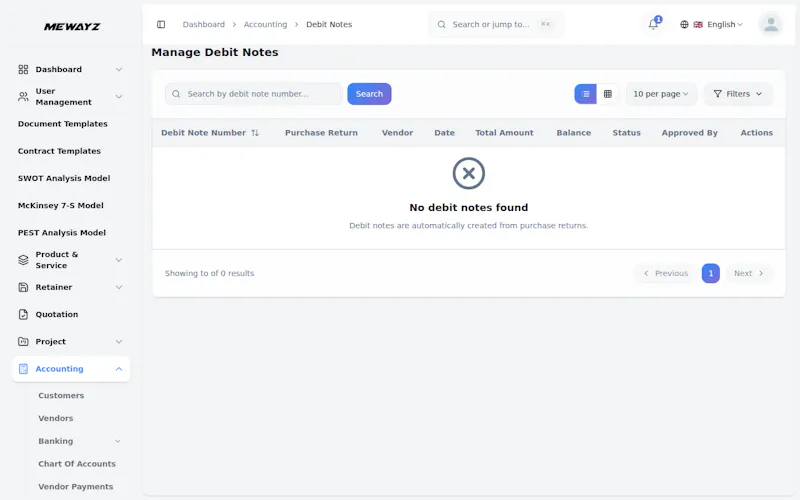Switch to list view

click(x=586, y=94)
